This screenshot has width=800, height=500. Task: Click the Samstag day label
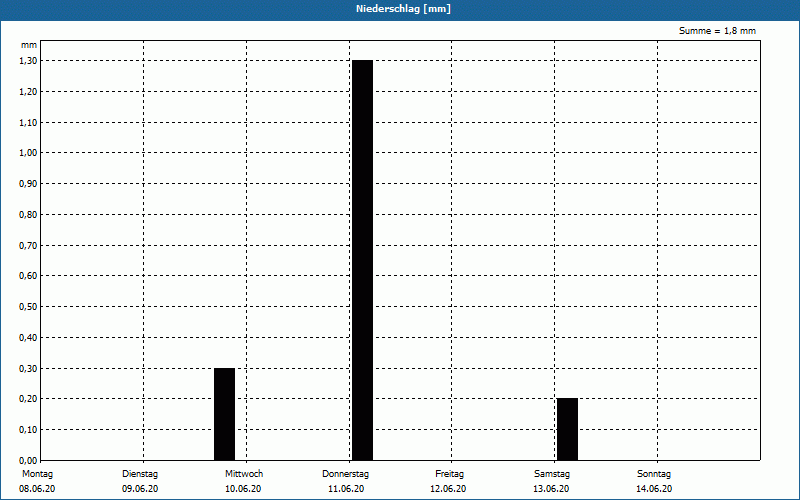click(x=552, y=474)
